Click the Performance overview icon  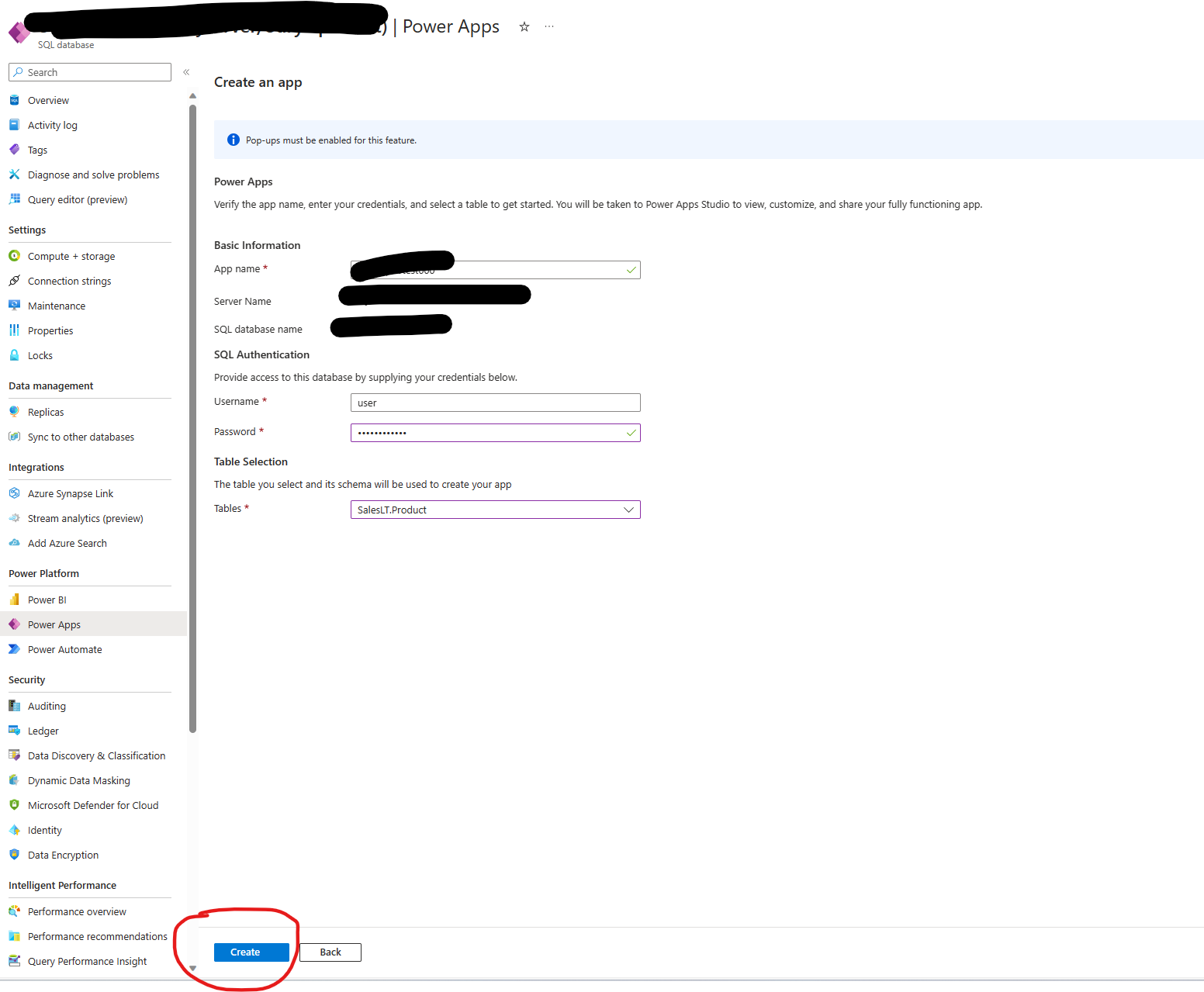coord(14,911)
